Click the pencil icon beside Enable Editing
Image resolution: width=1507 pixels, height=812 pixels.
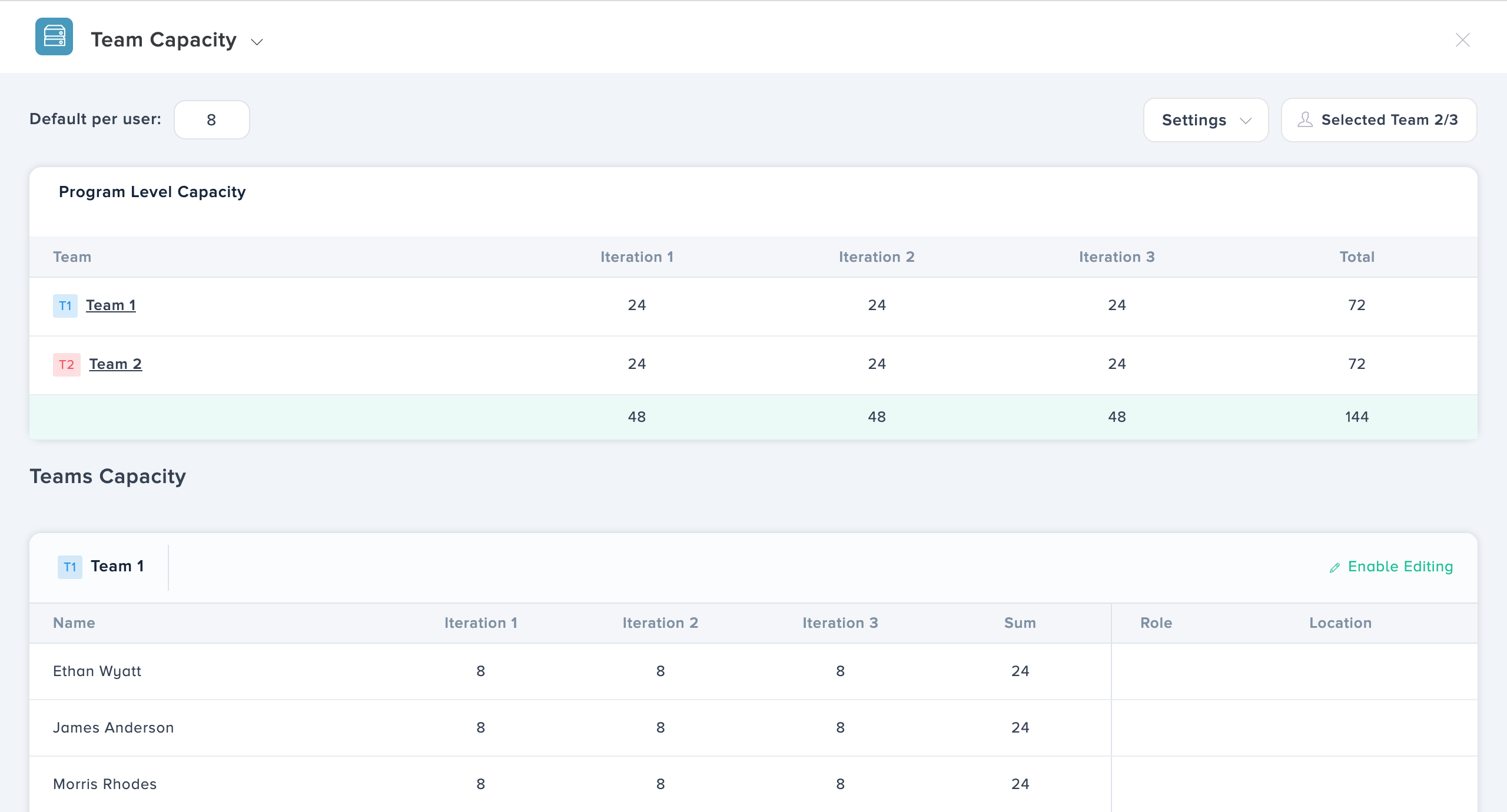(x=1335, y=567)
